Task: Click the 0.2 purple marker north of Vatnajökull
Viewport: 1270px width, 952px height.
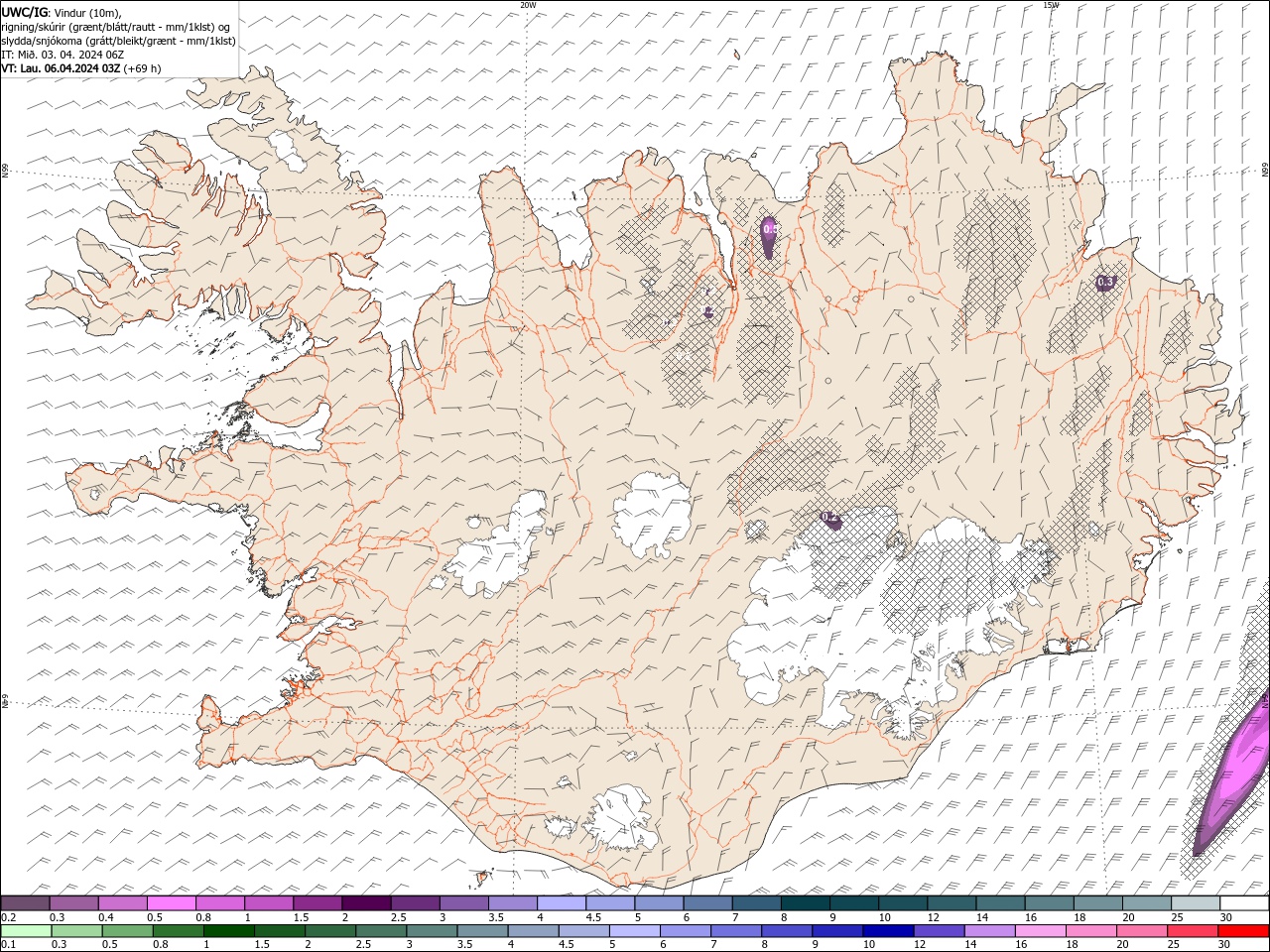Action: coord(831,519)
